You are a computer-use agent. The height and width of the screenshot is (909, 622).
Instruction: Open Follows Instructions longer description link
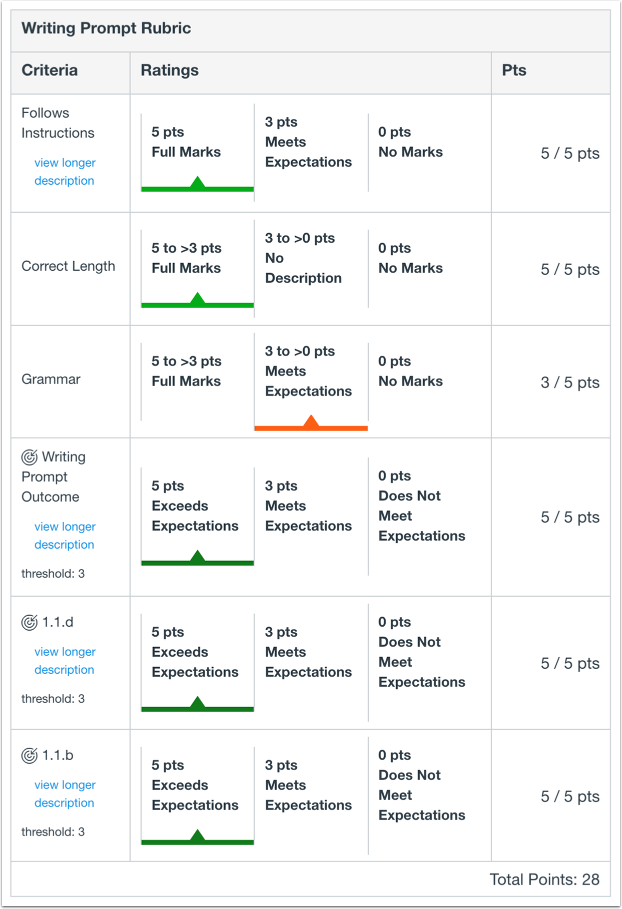(x=64, y=172)
